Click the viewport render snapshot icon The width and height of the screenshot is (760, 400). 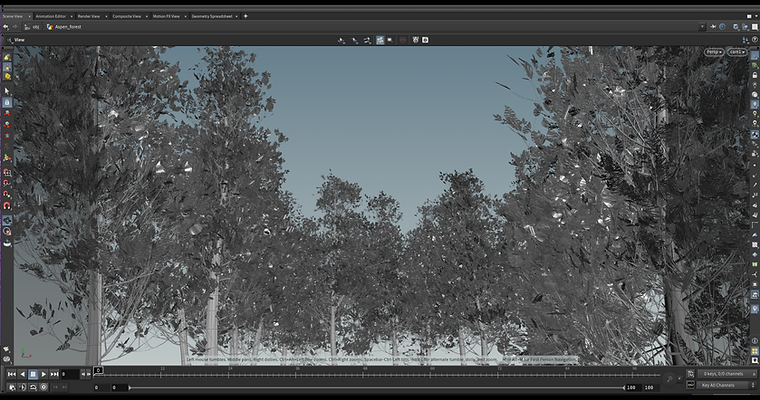click(425, 40)
